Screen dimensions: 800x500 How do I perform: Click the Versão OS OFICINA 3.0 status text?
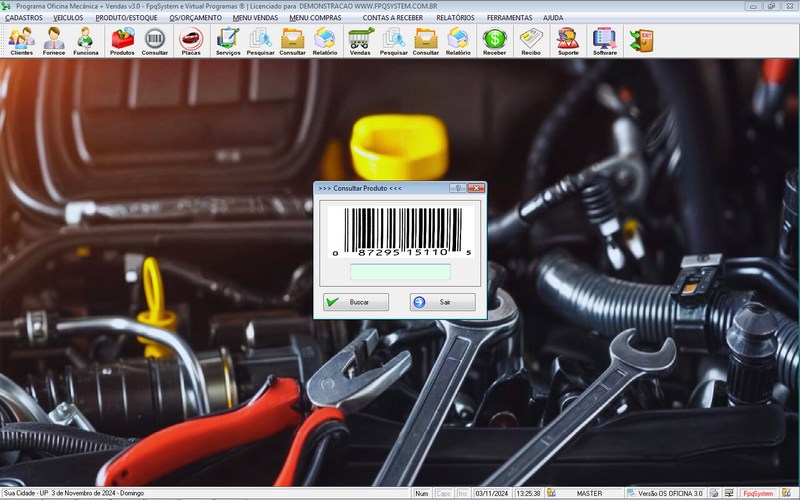[670, 493]
